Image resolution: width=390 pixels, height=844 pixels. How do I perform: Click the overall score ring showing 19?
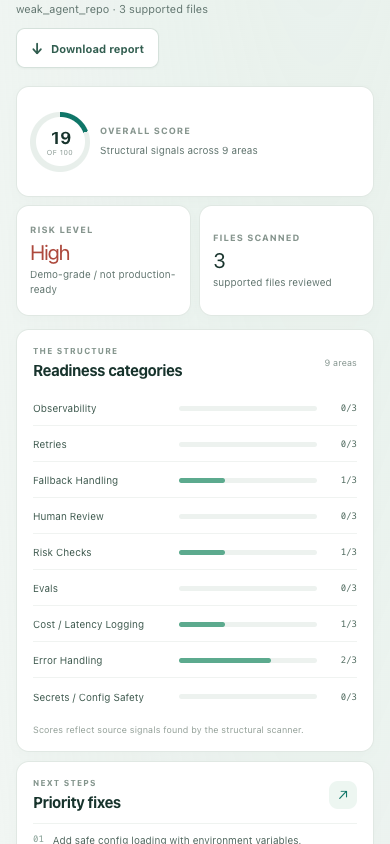click(x=60, y=142)
